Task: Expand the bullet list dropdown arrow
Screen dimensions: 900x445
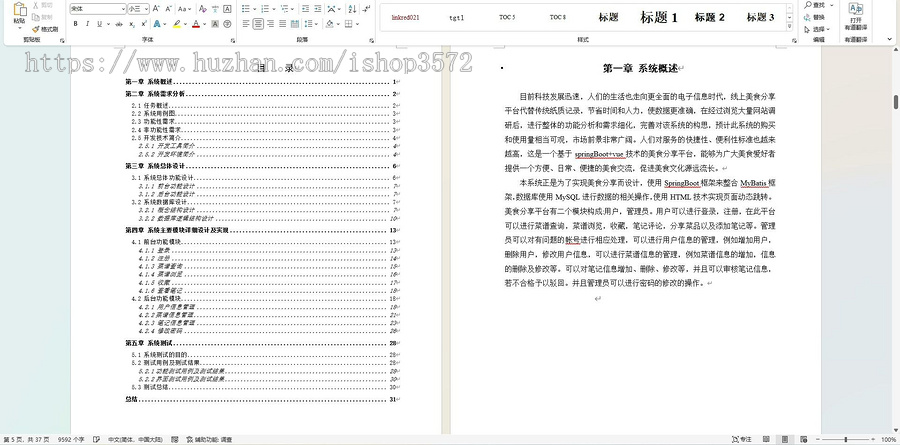Action: point(254,9)
